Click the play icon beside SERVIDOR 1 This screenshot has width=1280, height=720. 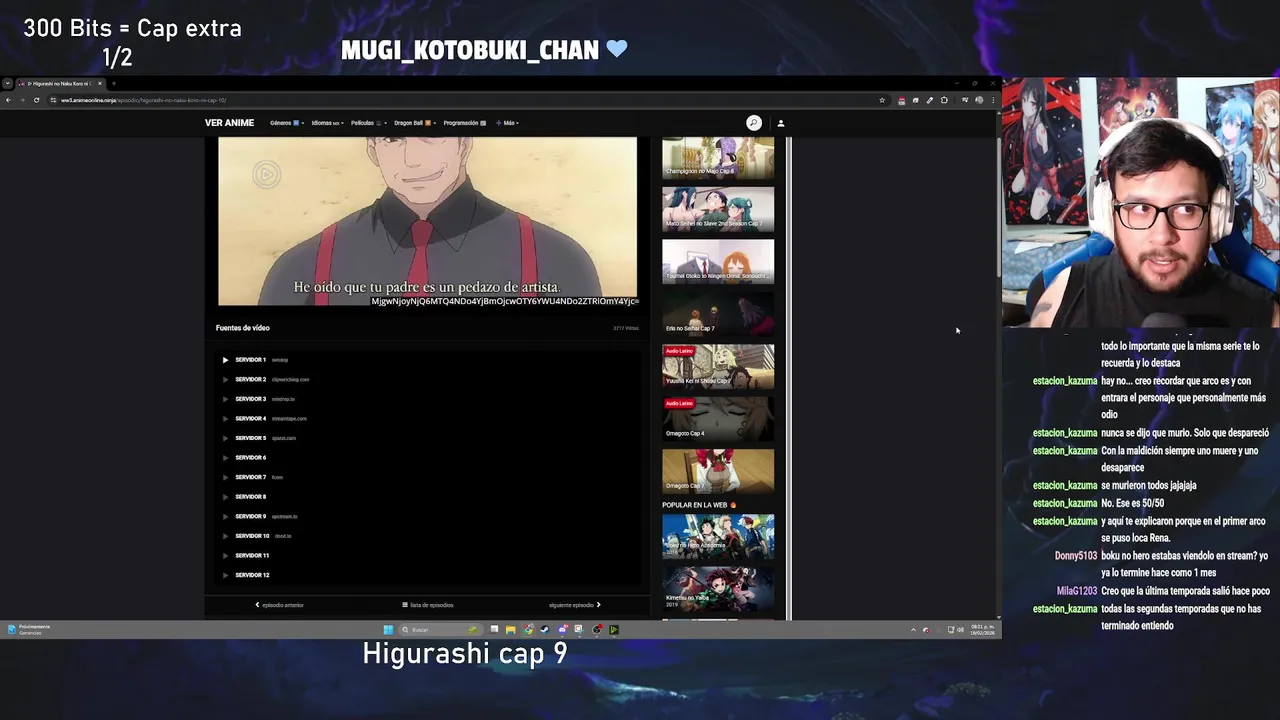point(225,360)
